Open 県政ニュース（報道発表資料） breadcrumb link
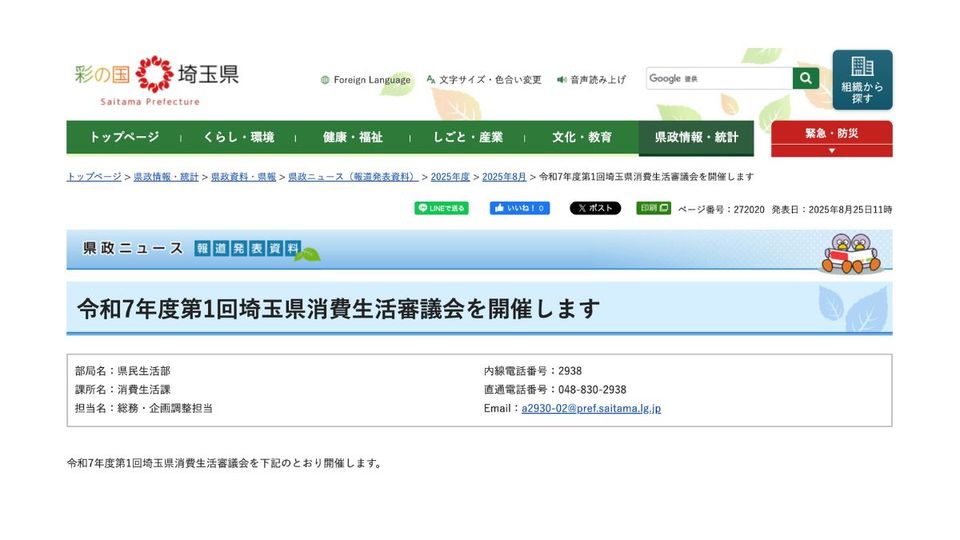Image resolution: width=960 pixels, height=540 pixels. pyautogui.click(x=353, y=177)
